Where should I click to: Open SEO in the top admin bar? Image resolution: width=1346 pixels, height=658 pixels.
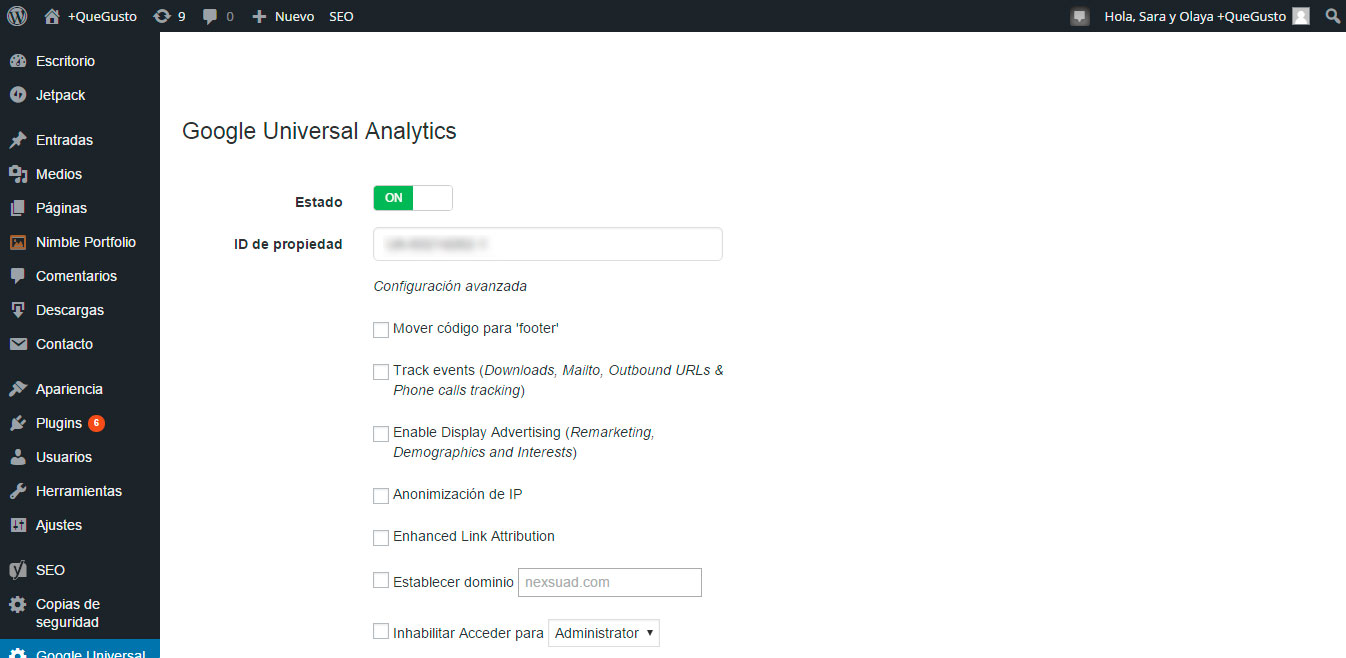click(x=341, y=16)
